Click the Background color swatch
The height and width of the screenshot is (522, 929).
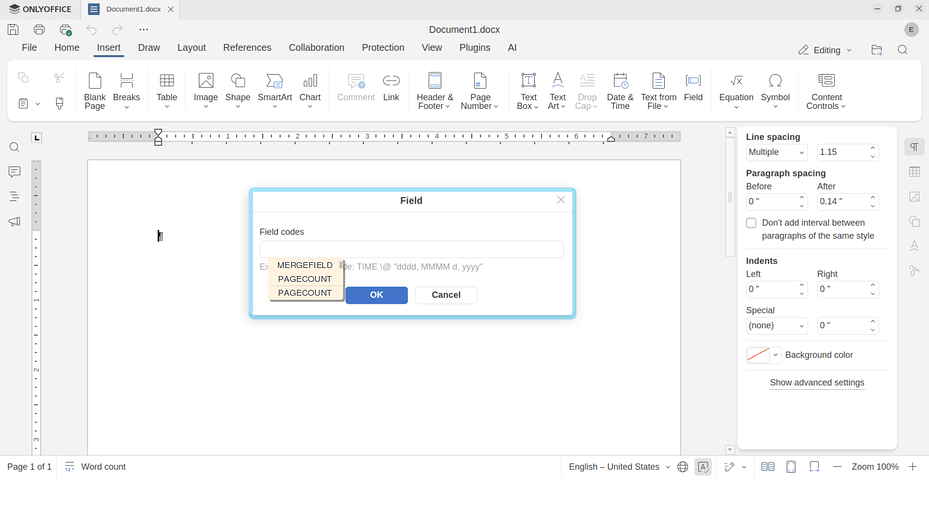(x=758, y=355)
